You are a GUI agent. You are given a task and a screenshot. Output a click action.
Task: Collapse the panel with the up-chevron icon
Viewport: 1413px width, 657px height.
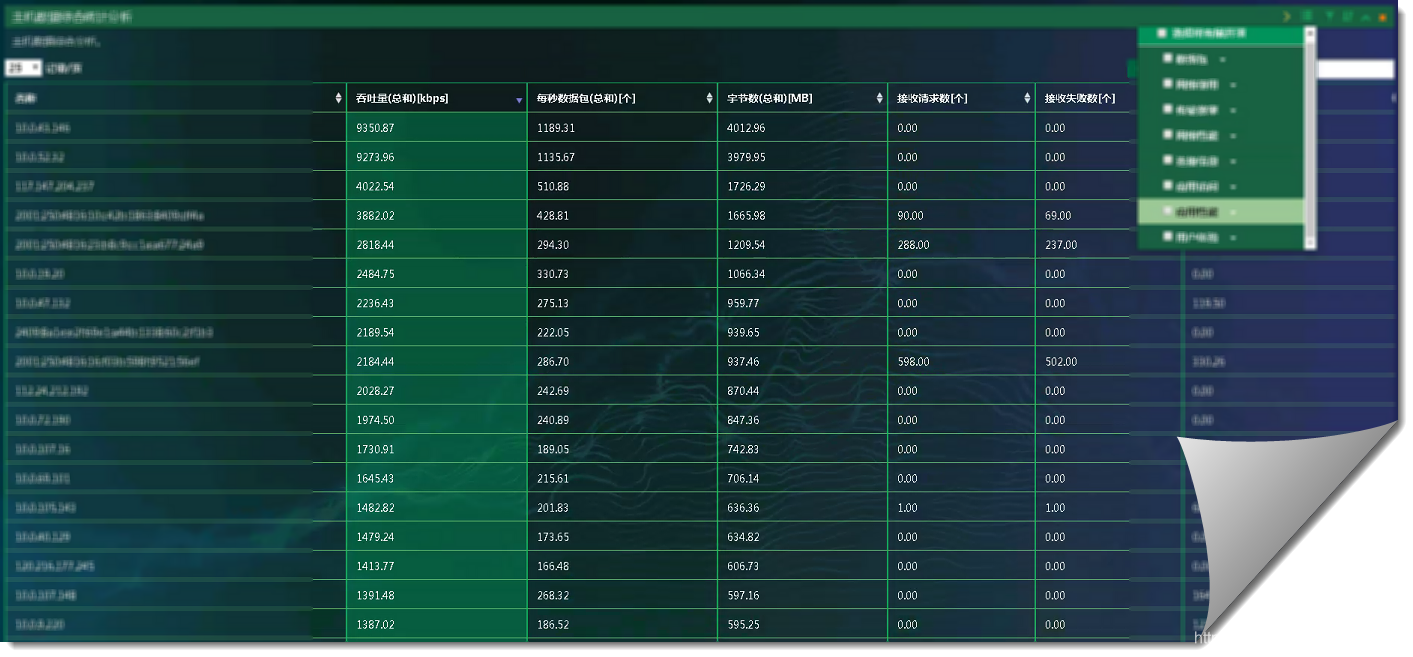click(x=1365, y=17)
